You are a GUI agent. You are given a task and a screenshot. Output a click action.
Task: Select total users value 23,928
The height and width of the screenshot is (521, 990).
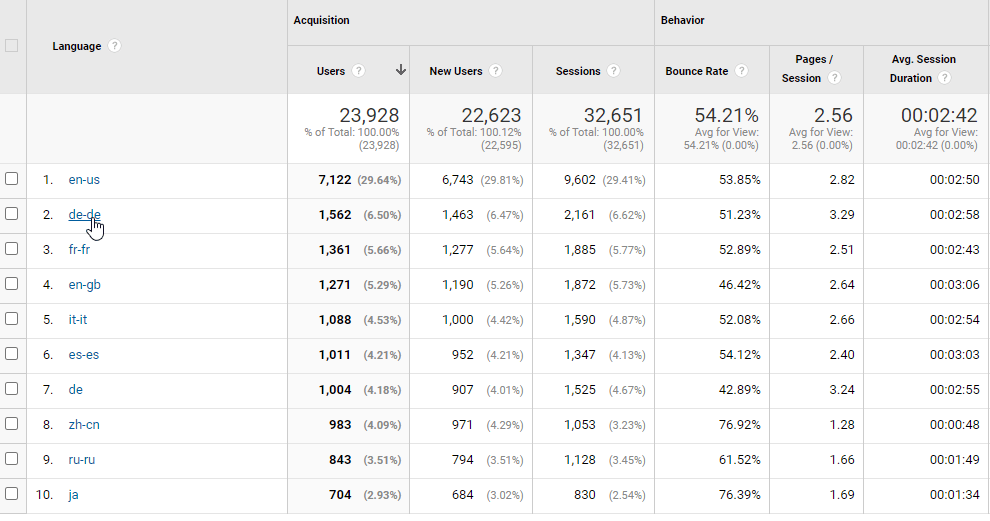click(x=369, y=115)
